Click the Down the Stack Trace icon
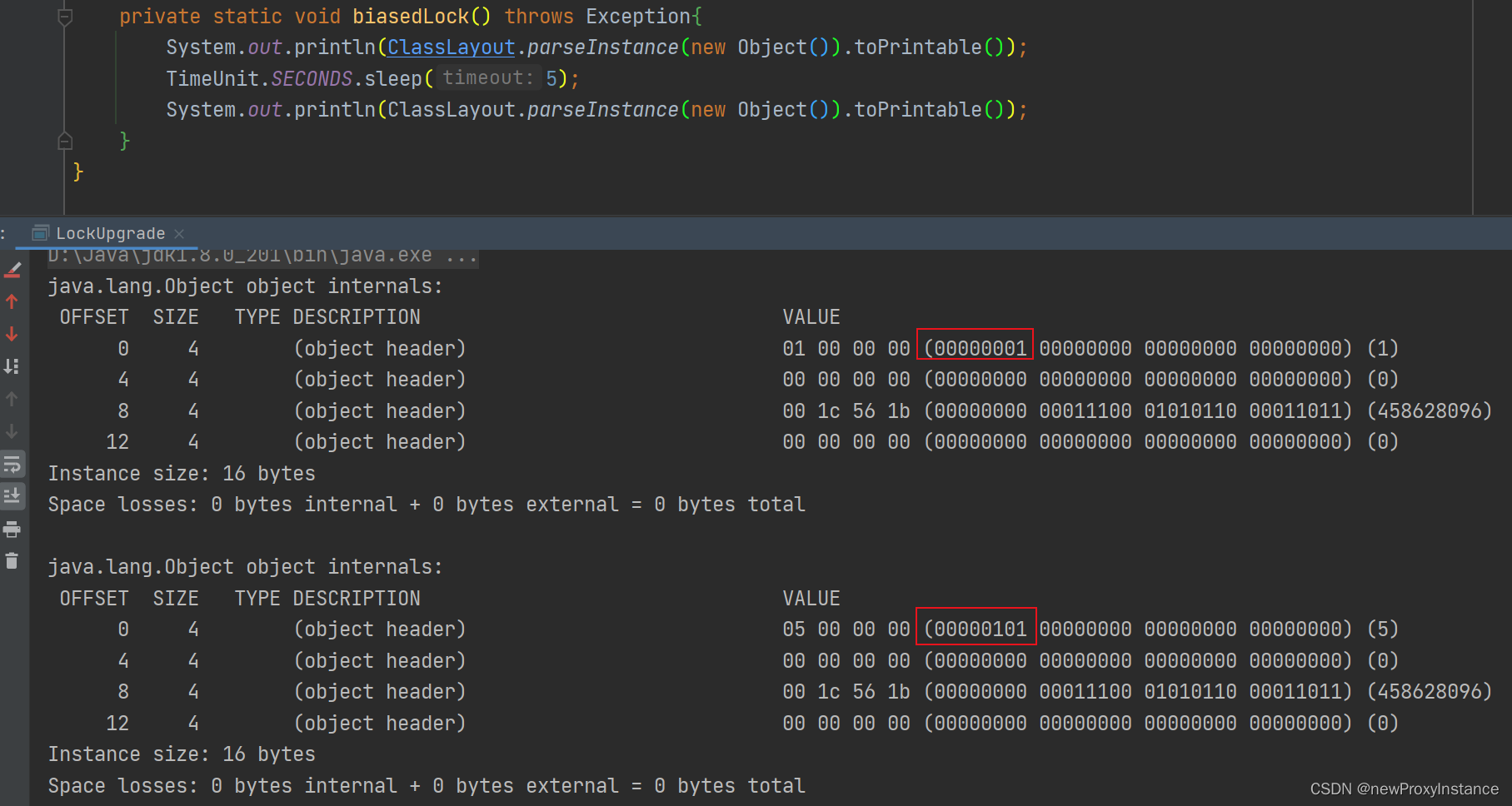This screenshot has height=806, width=1512. [12, 333]
